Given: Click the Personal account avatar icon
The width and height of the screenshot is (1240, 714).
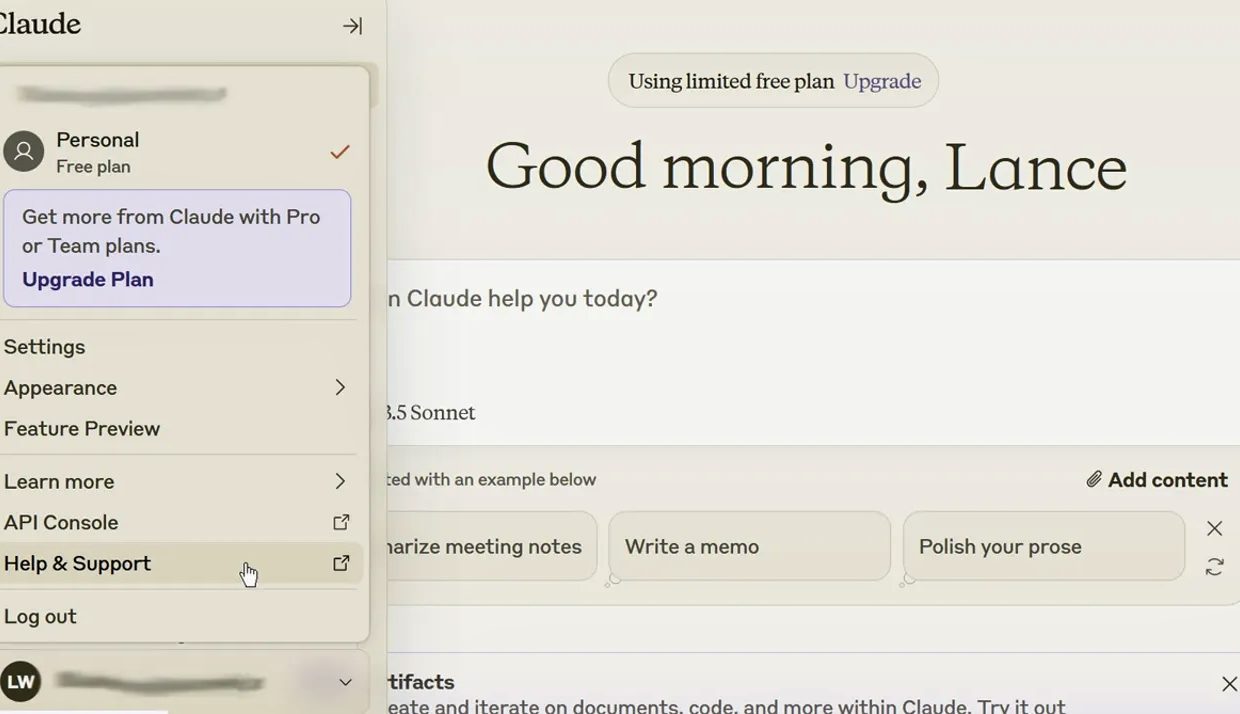Looking at the screenshot, I should [24, 152].
